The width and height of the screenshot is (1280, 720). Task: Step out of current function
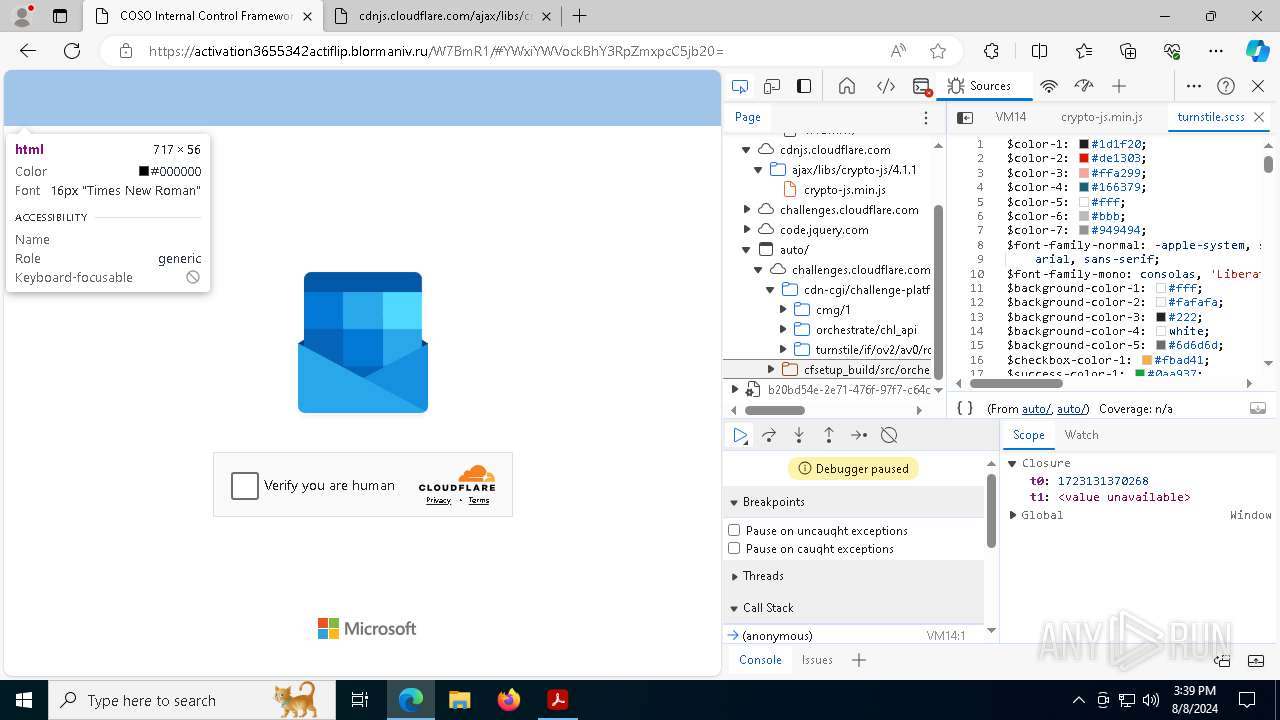pos(829,435)
